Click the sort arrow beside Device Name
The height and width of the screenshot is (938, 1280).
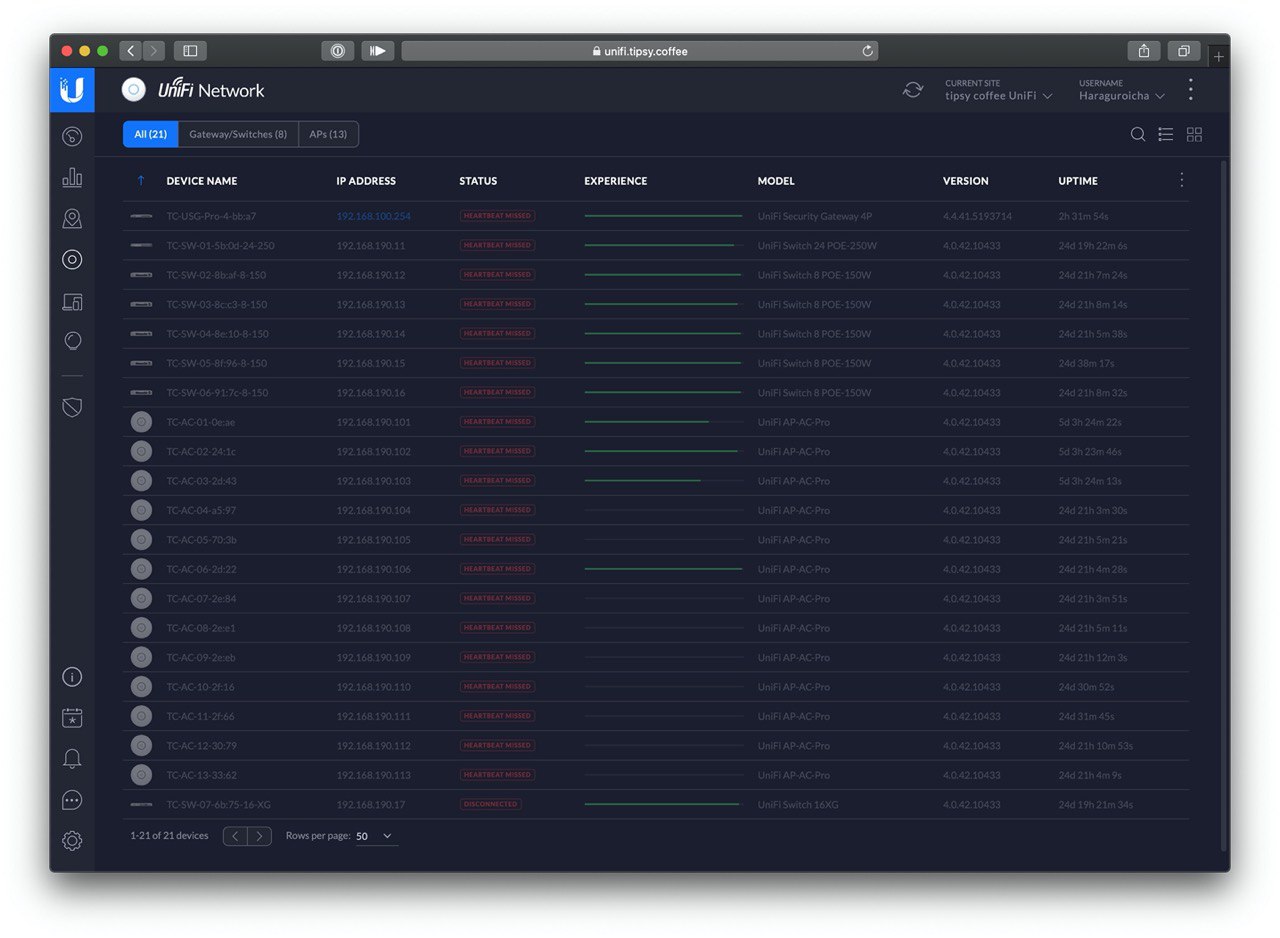pos(141,181)
